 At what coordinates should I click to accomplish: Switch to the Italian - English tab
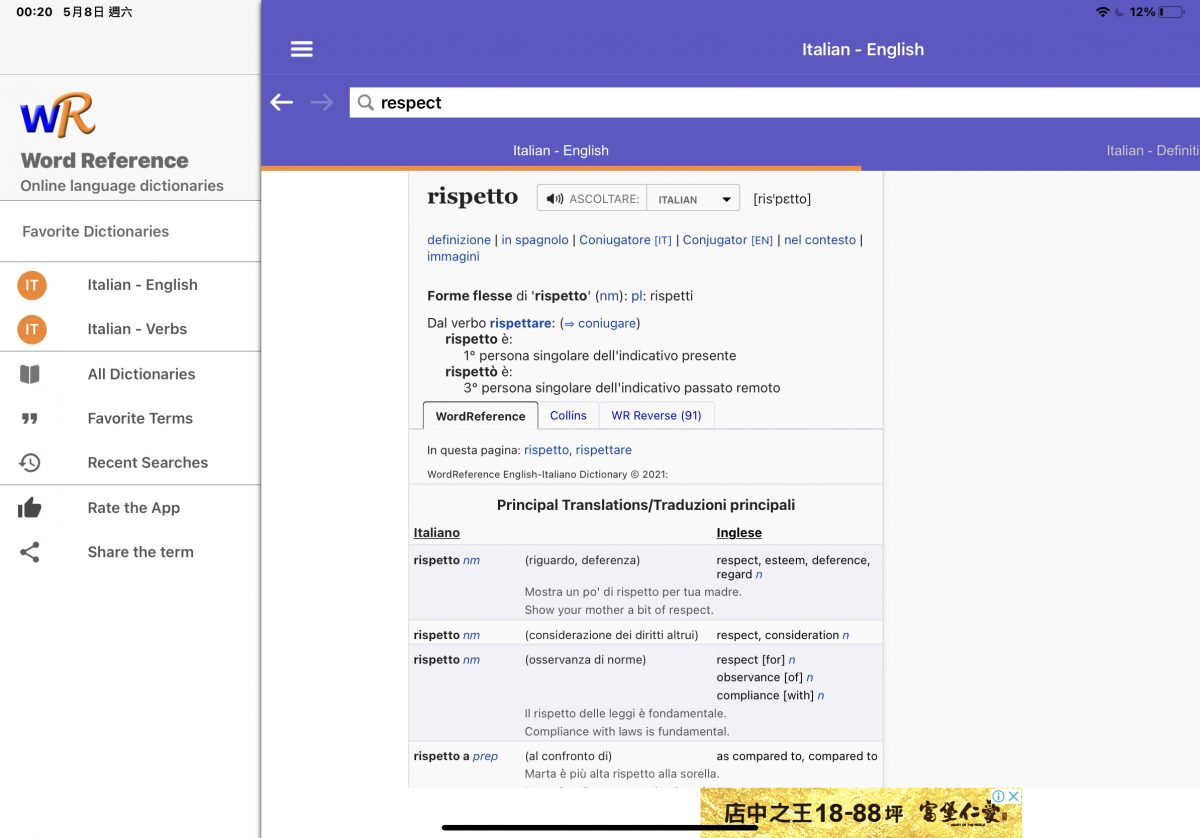(561, 150)
